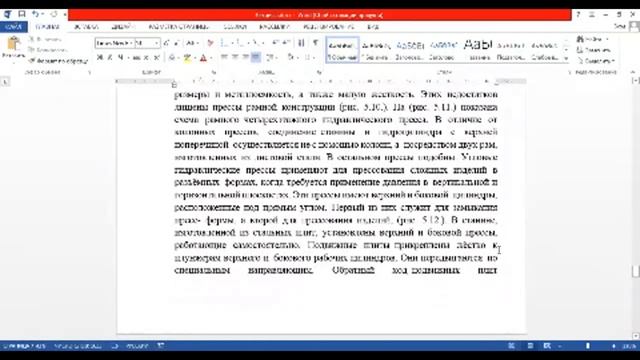The image size is (640, 360).
Task: Open the Mailings ribbon tab
Action: point(274,27)
